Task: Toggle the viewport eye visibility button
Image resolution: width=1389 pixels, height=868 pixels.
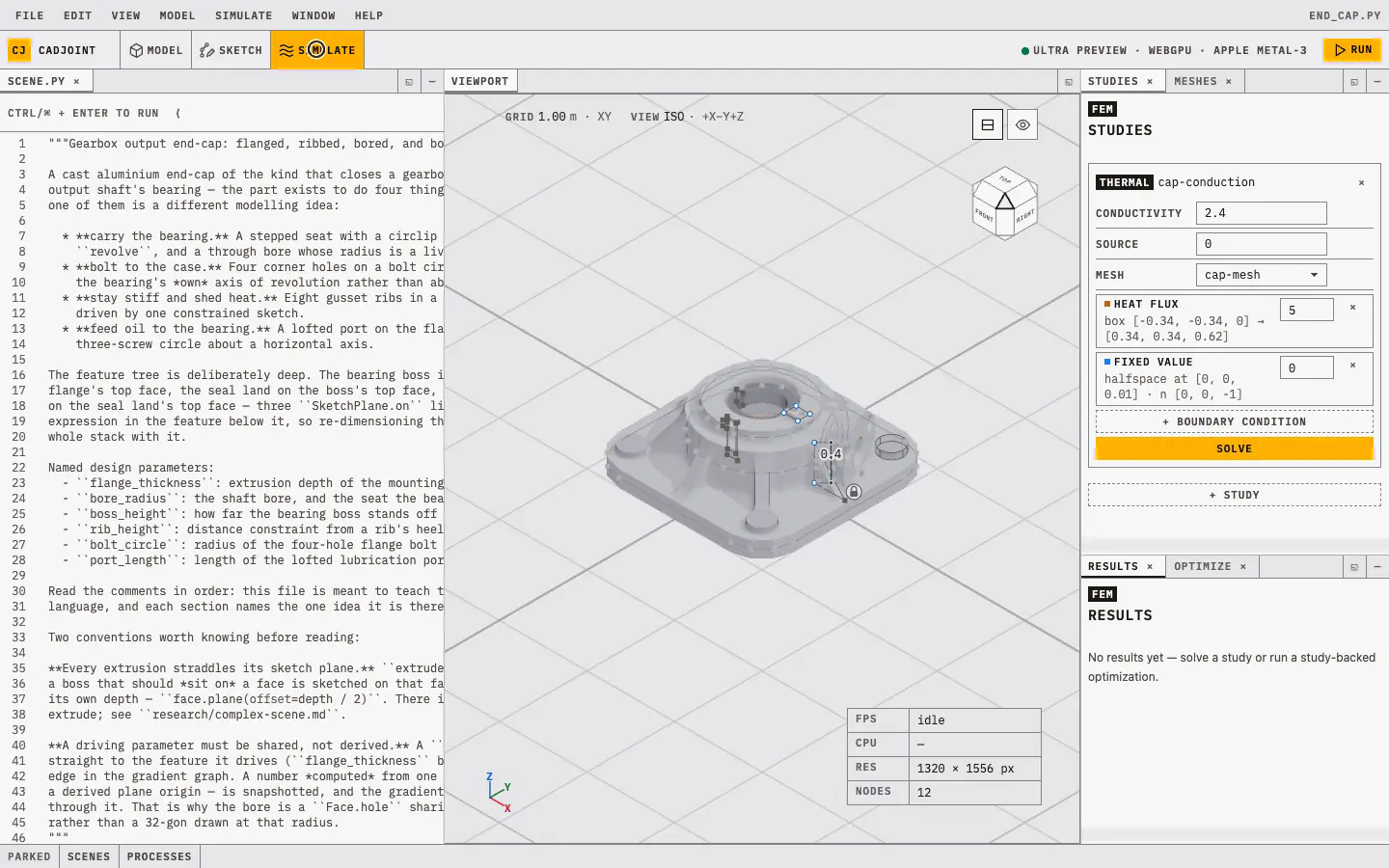Action: pos(1022,124)
